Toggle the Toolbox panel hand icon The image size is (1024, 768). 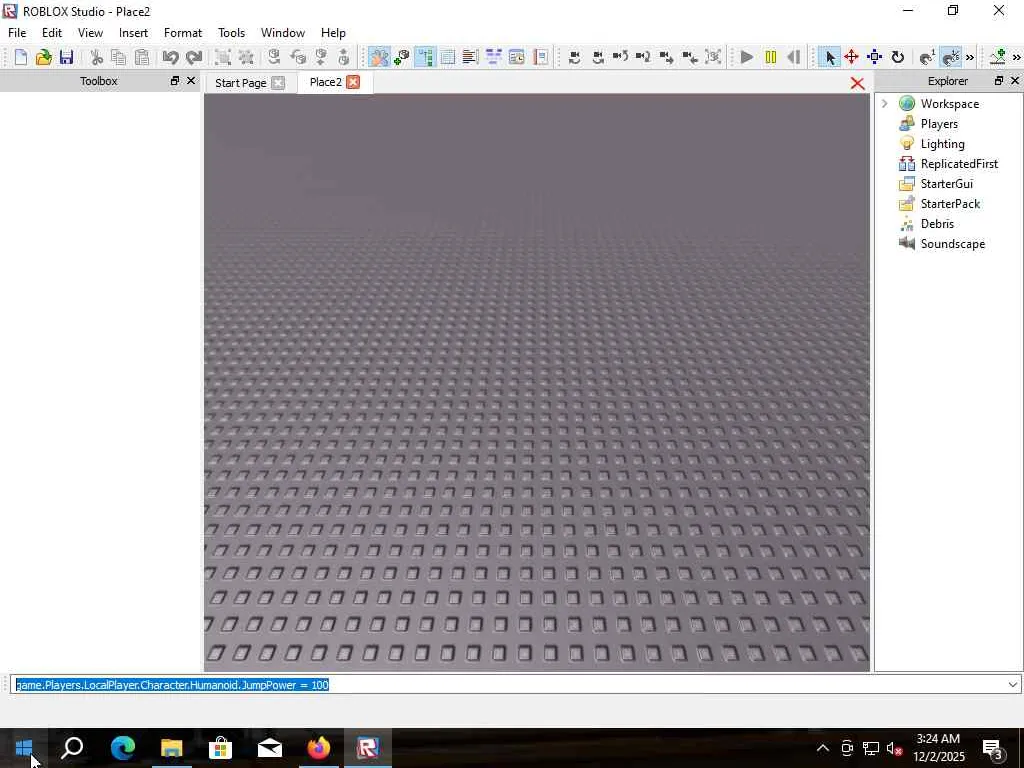tap(378, 57)
